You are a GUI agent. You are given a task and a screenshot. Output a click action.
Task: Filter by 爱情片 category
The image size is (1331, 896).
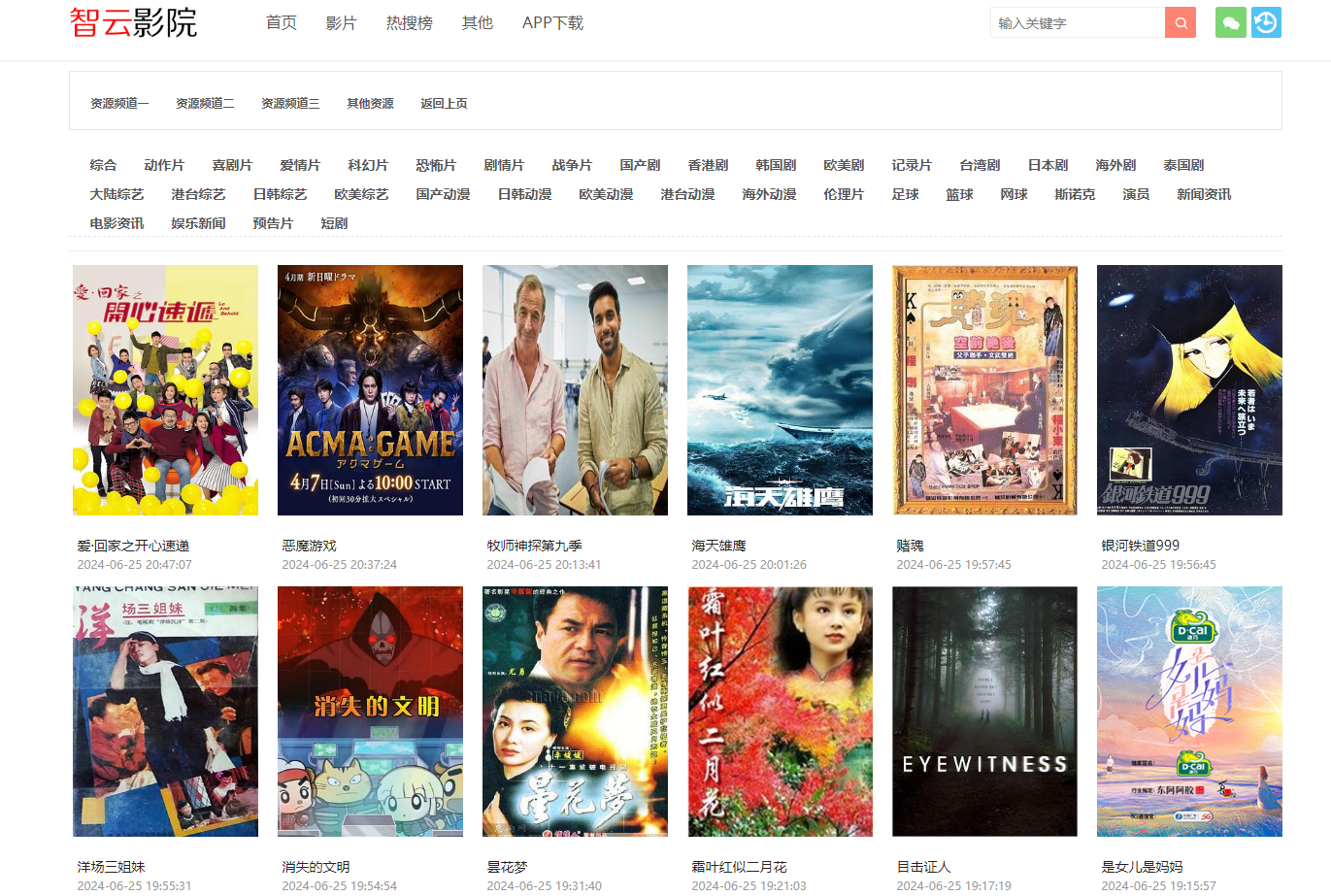tap(300, 165)
